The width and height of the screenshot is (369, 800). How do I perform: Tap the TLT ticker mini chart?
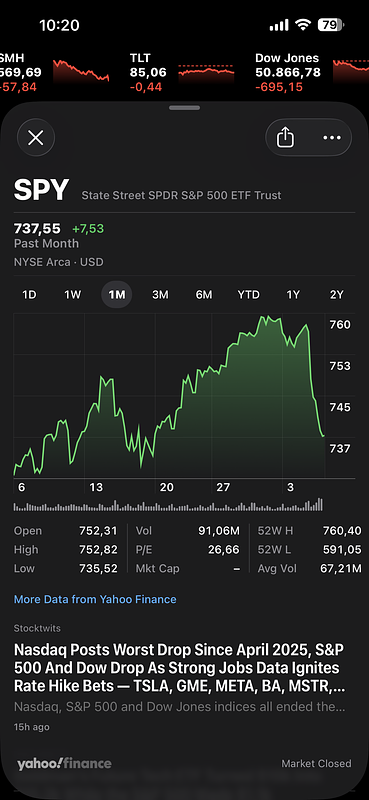point(206,72)
